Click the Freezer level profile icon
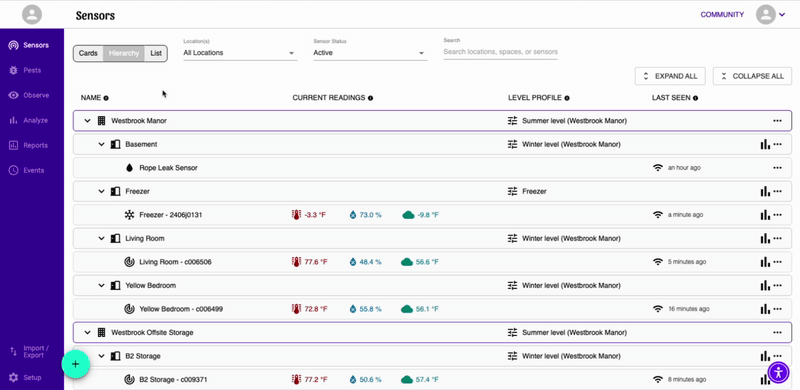 tap(512, 191)
